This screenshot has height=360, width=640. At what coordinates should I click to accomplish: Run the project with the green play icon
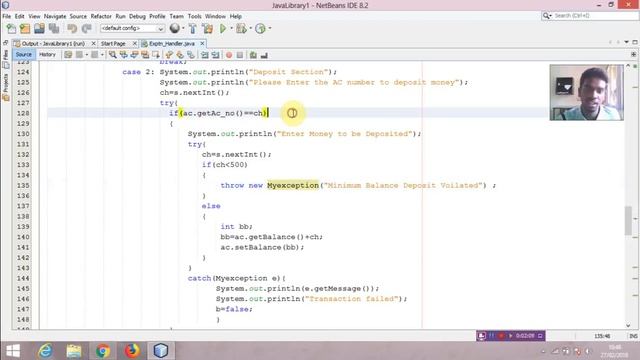pyautogui.click(x=223, y=29)
